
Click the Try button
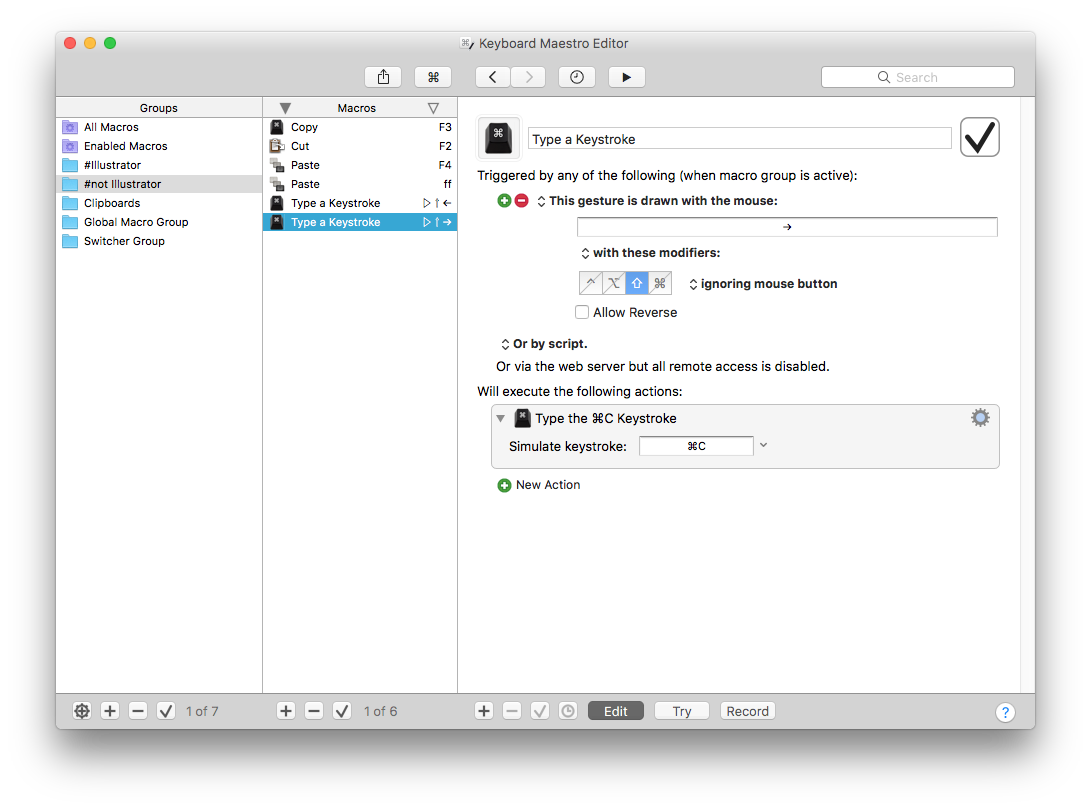click(x=682, y=711)
